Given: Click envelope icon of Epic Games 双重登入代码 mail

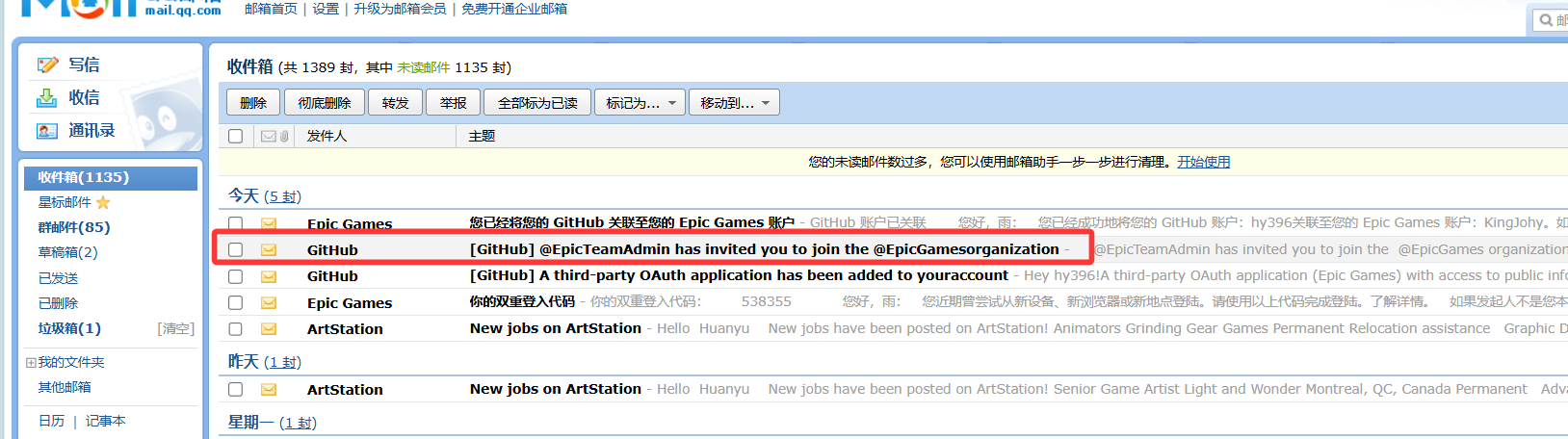Looking at the screenshot, I should tap(269, 302).
